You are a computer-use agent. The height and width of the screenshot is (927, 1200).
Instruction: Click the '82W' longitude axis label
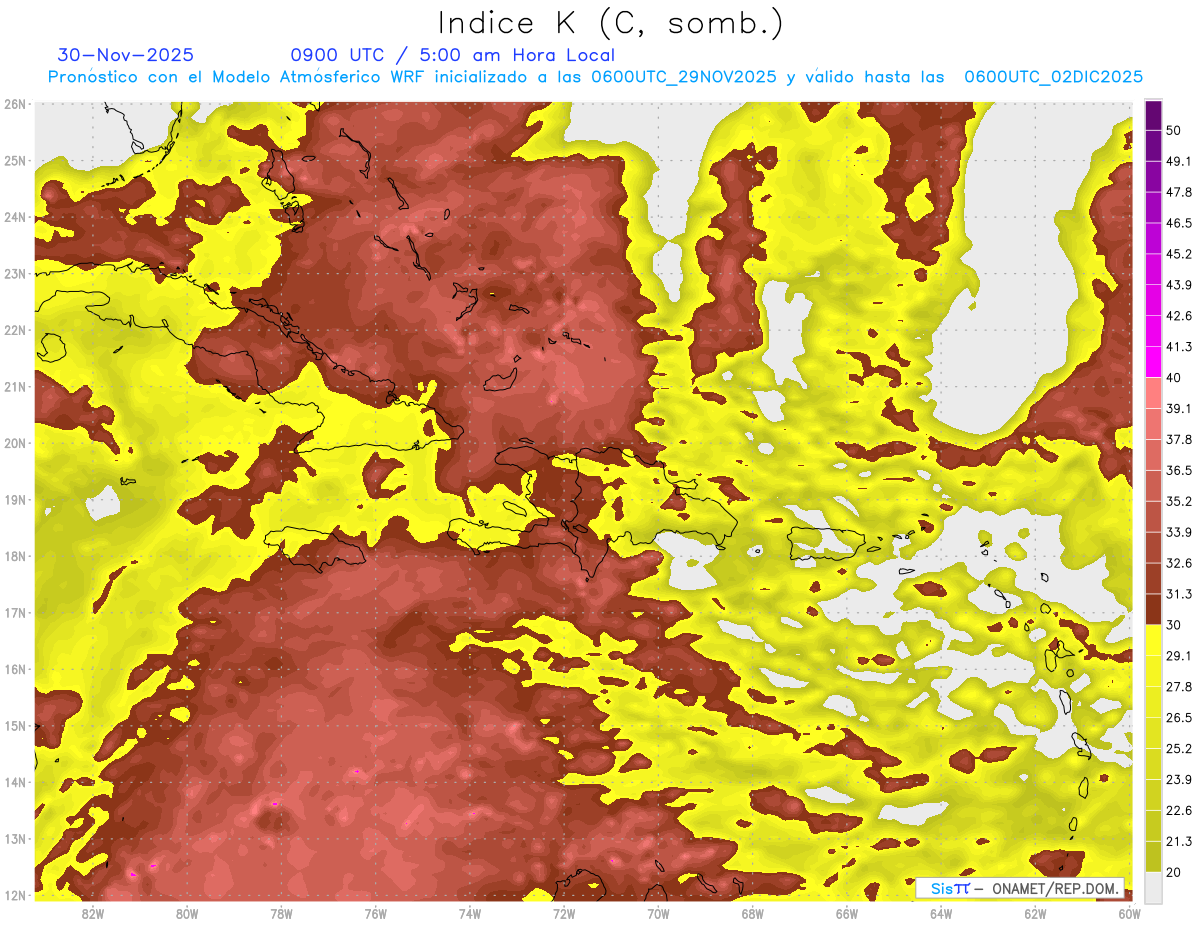93,913
